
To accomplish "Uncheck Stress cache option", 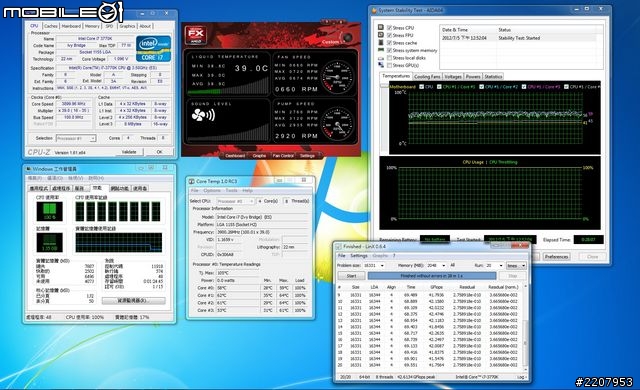I will coord(389,42).
